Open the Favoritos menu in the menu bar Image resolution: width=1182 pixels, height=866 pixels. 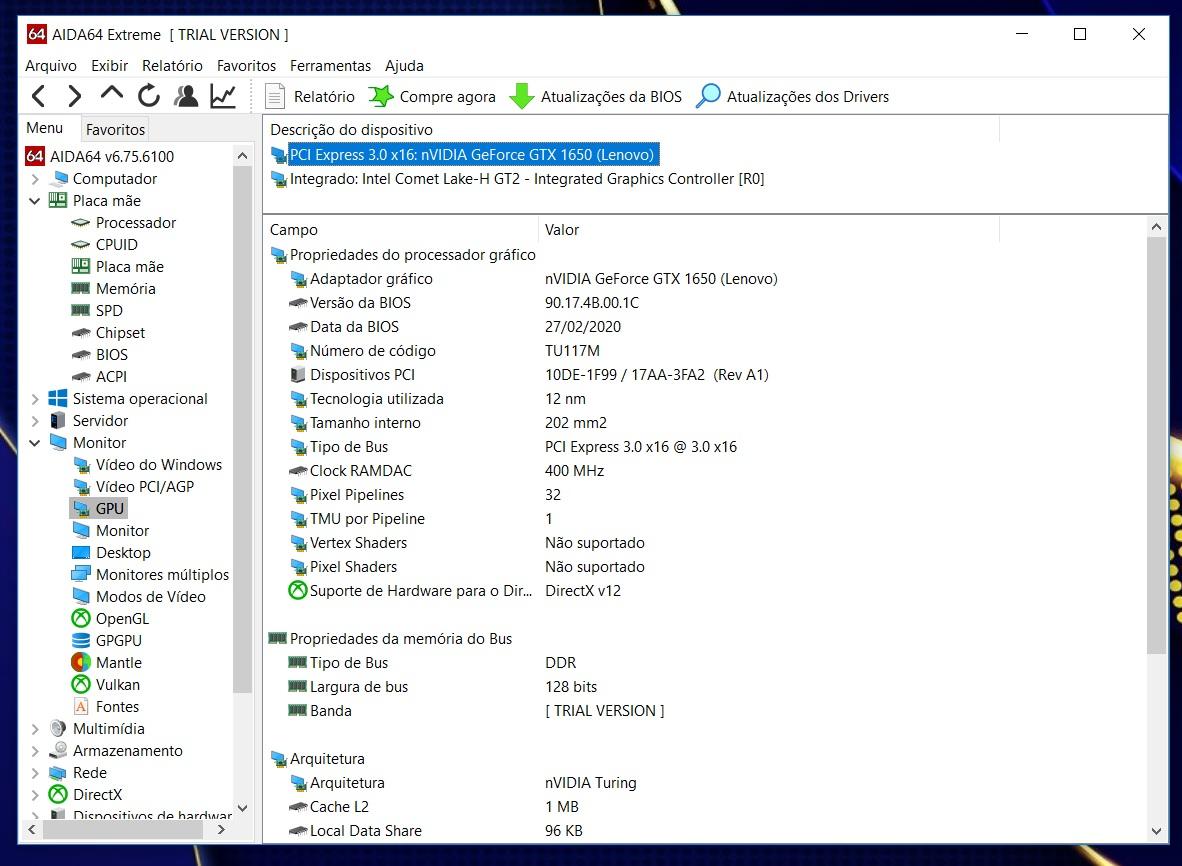(x=246, y=66)
